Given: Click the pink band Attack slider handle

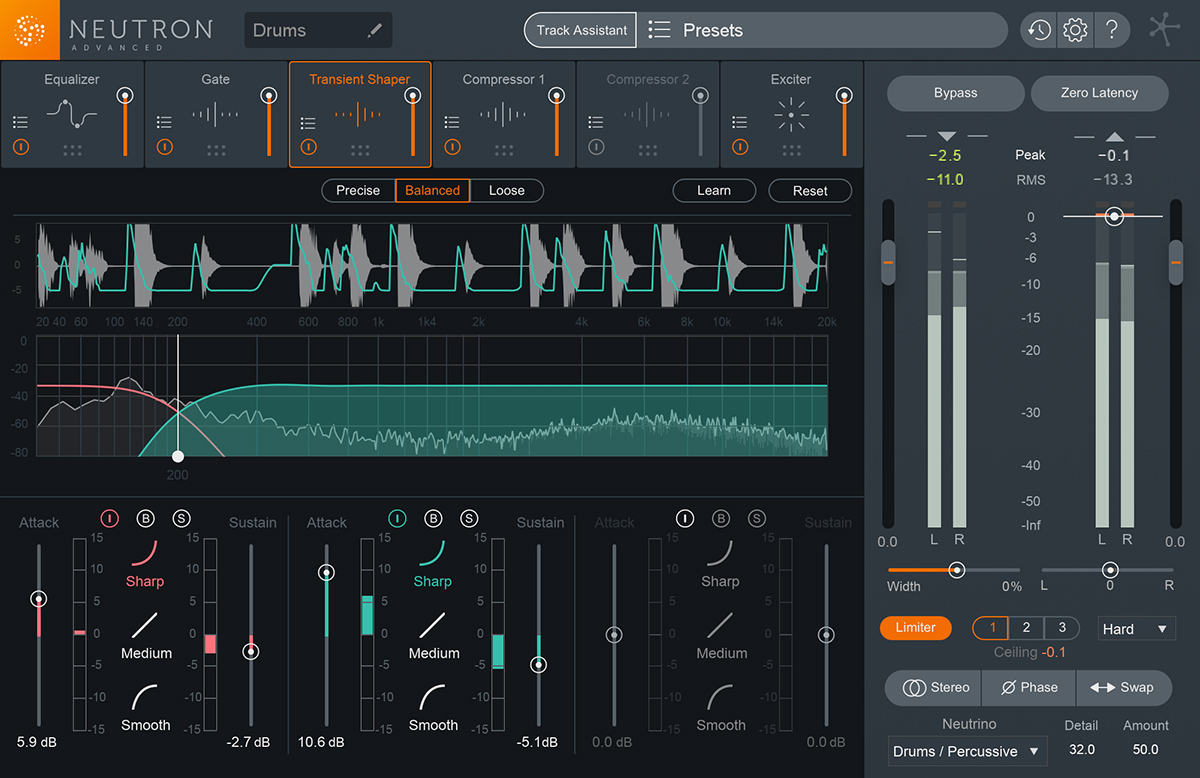Looking at the screenshot, I should point(38,599).
